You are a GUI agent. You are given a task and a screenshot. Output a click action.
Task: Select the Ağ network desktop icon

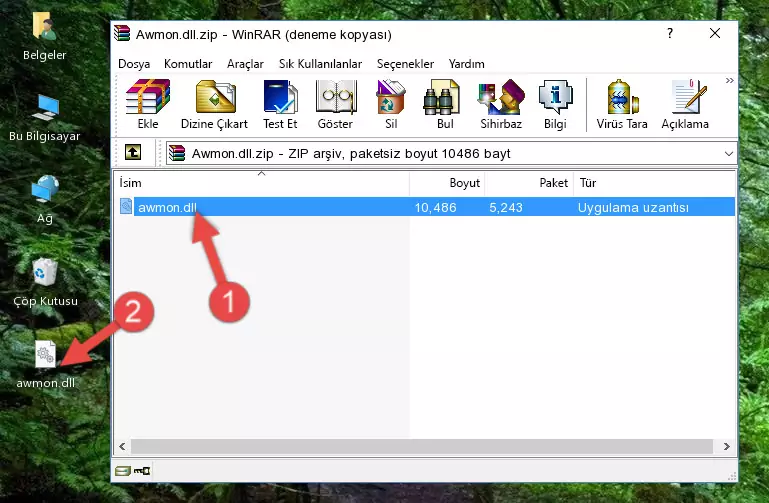click(x=45, y=200)
